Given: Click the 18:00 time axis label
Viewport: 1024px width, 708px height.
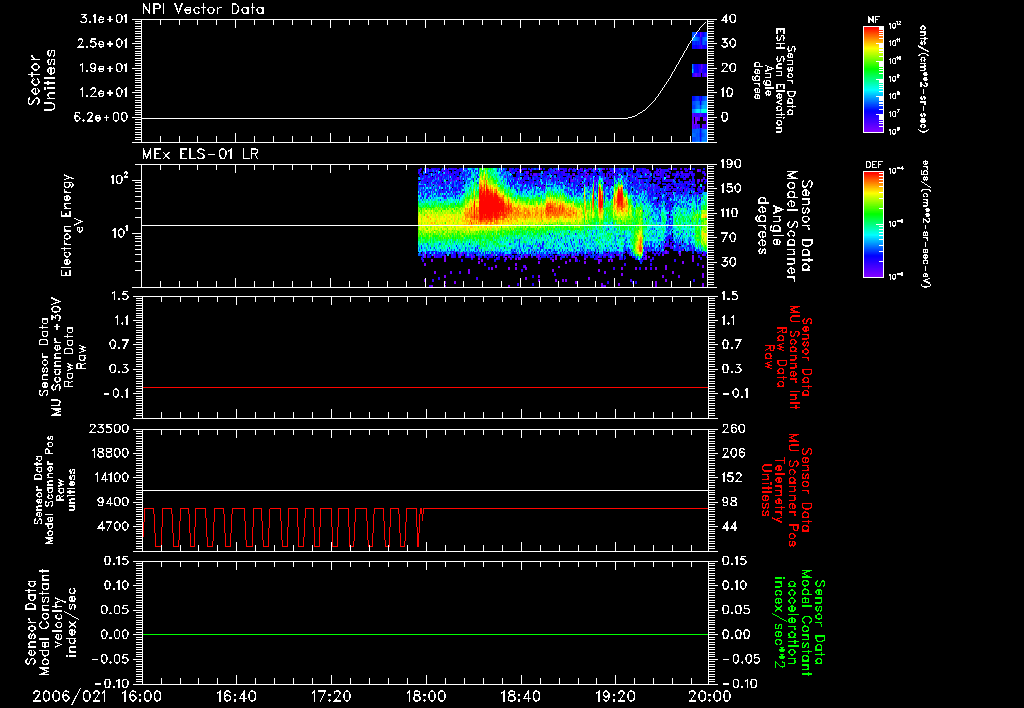Looking at the screenshot, I should point(426,697).
